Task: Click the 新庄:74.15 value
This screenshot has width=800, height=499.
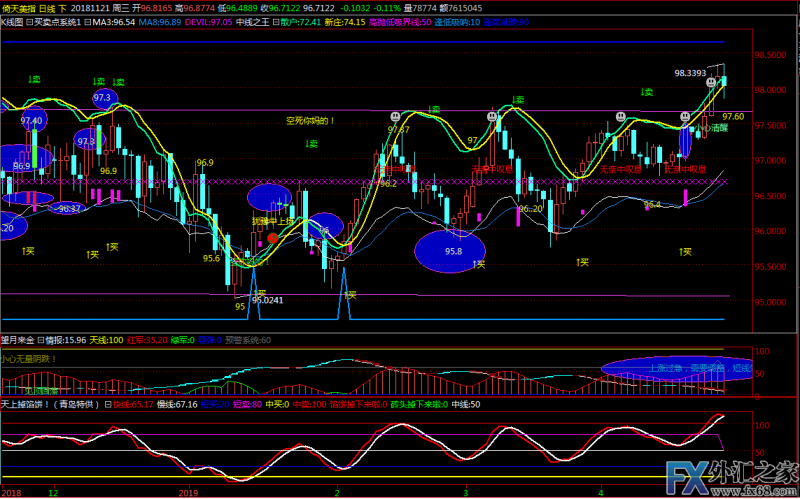Action: 344,22
